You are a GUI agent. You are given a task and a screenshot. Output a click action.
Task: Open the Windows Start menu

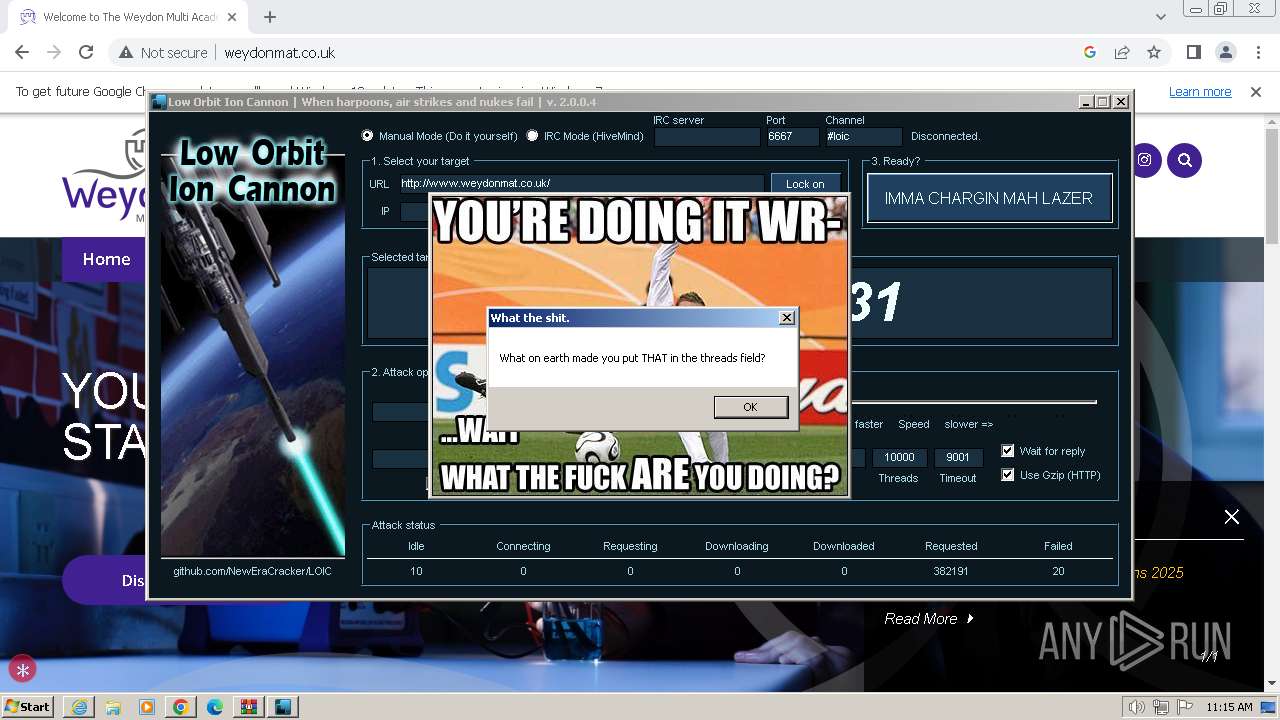pyautogui.click(x=28, y=706)
